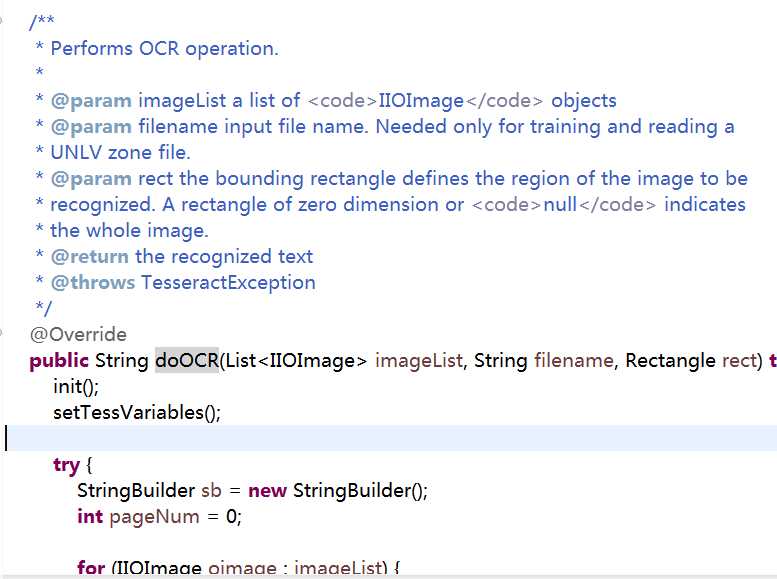Viewport: 777px width, 579px height.
Task: Click the 'UNLV zone file.' comment text
Action: (120, 153)
